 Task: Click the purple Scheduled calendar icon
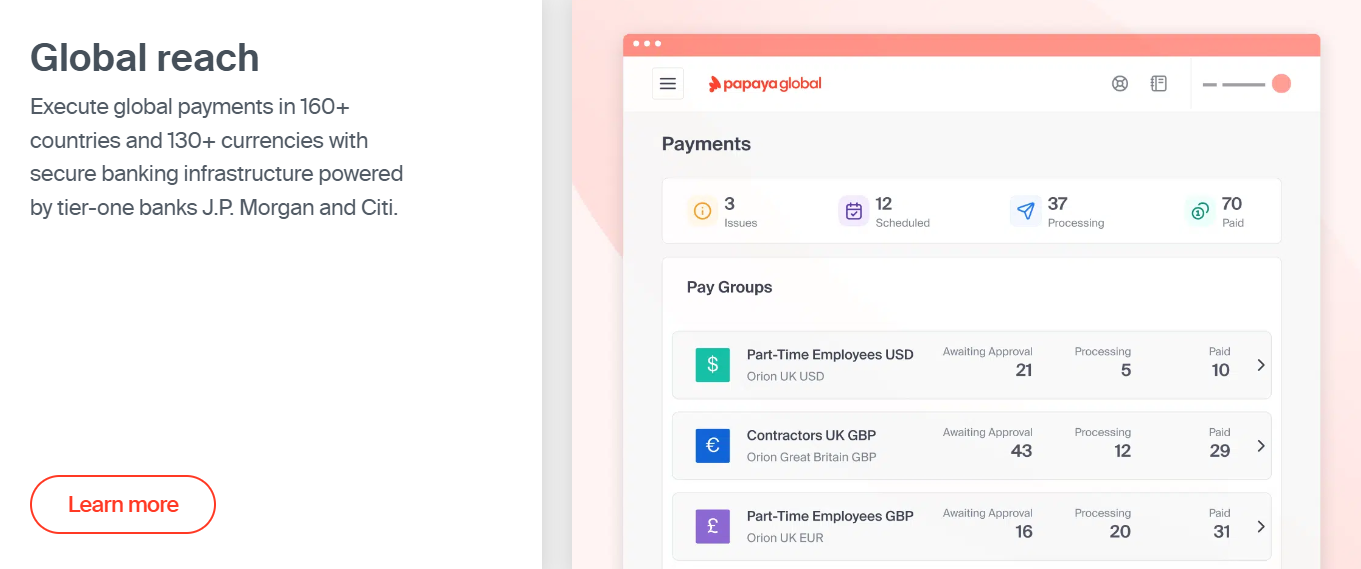[854, 211]
